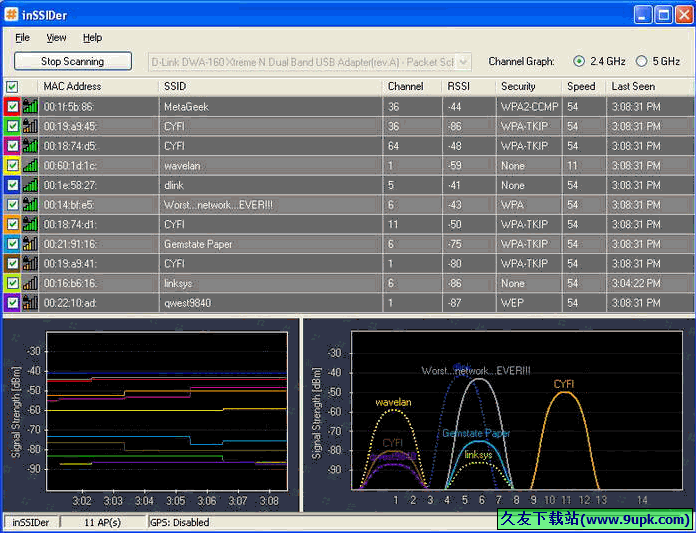Click signal icon in 00:18:74:d1 CYFI row

[30, 224]
